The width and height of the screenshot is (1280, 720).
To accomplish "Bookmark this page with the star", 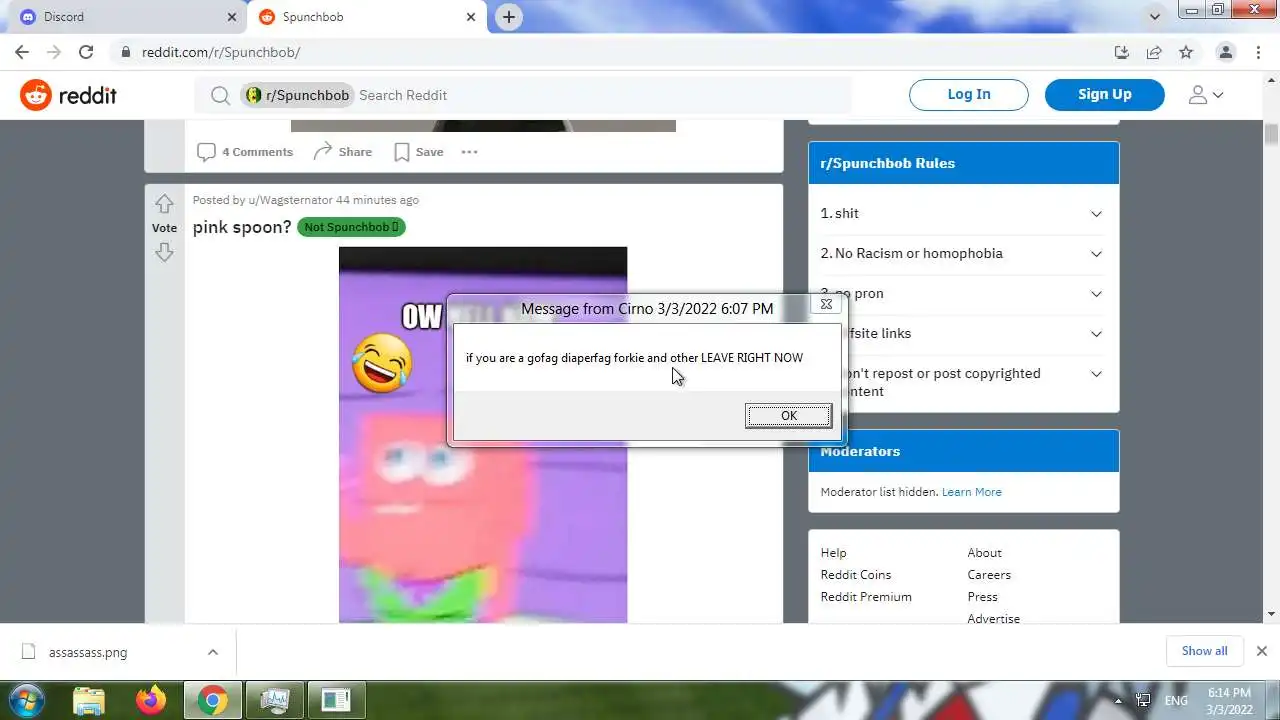I will pos(1186,52).
